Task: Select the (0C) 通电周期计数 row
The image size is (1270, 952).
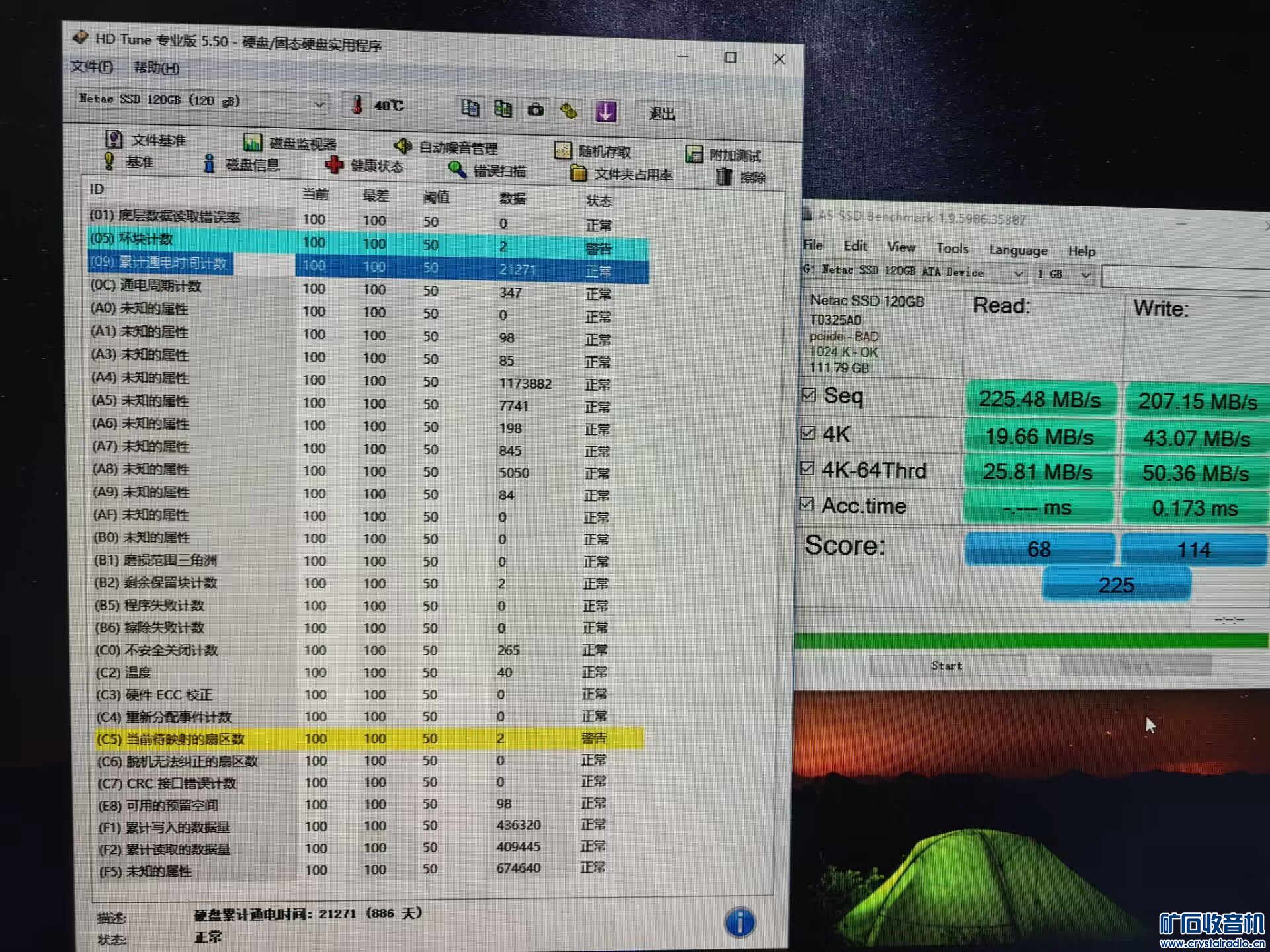Action: coord(368,289)
